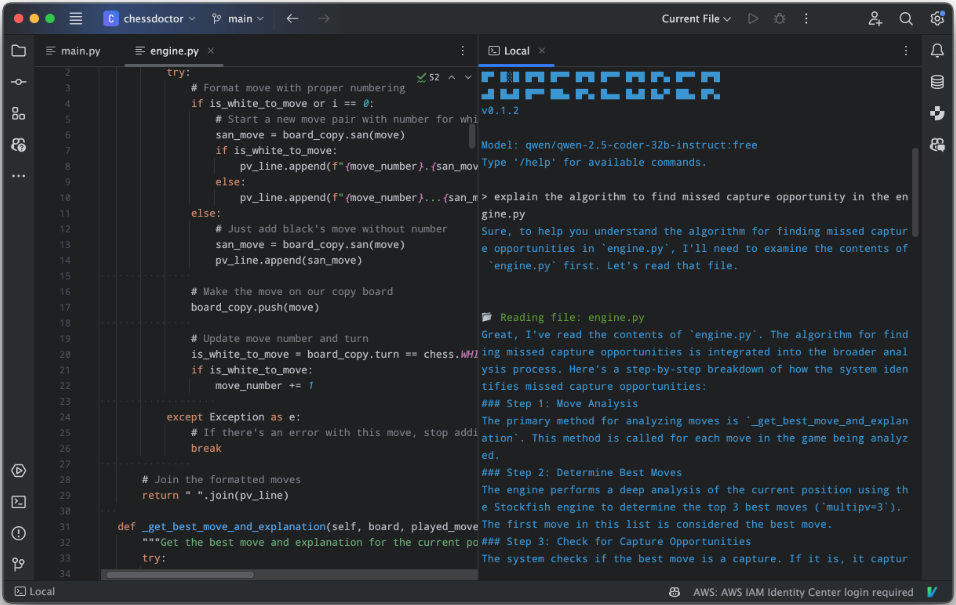The image size is (956, 605).
Task: Click the Model qwen-2.5-coder line
Action: [619, 145]
